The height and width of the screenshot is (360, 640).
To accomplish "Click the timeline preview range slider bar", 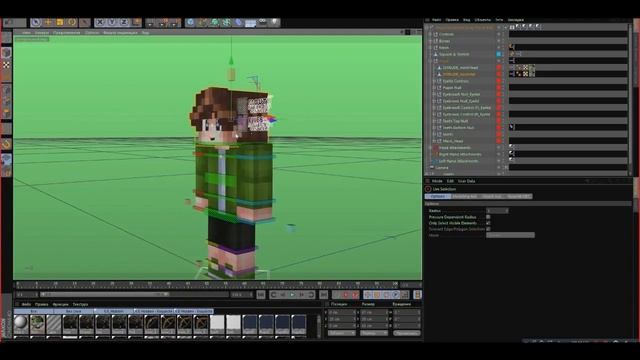I will pyautogui.click(x=105, y=294).
